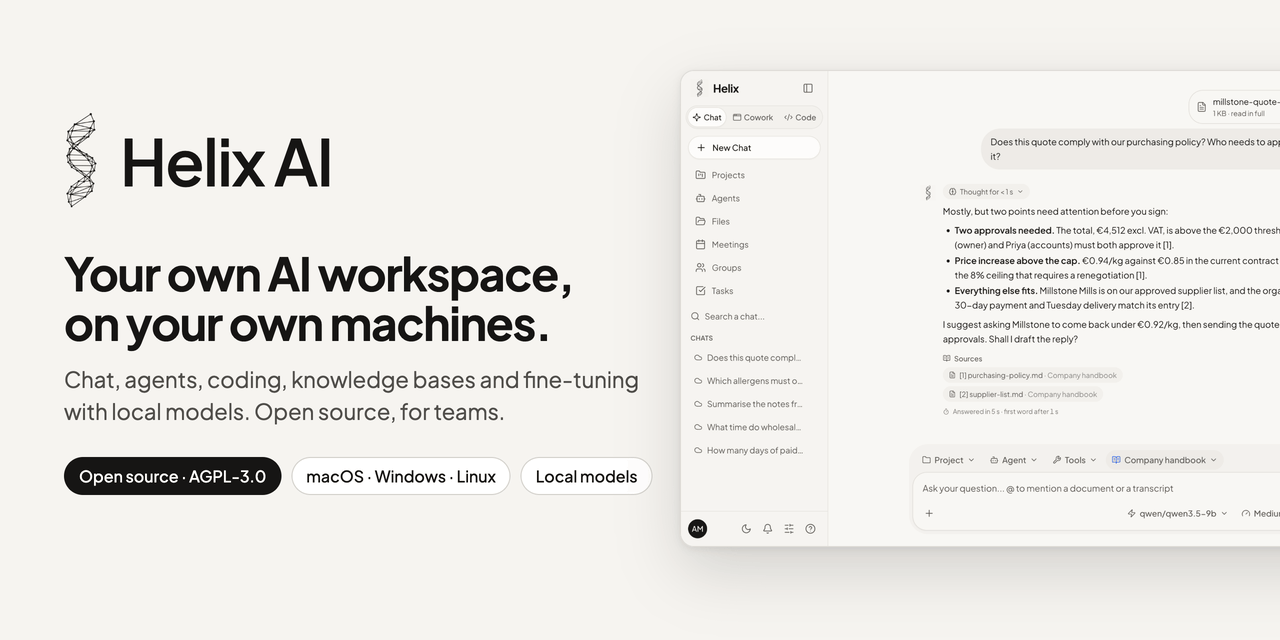Collapse the sidebar with the panel icon

808,88
